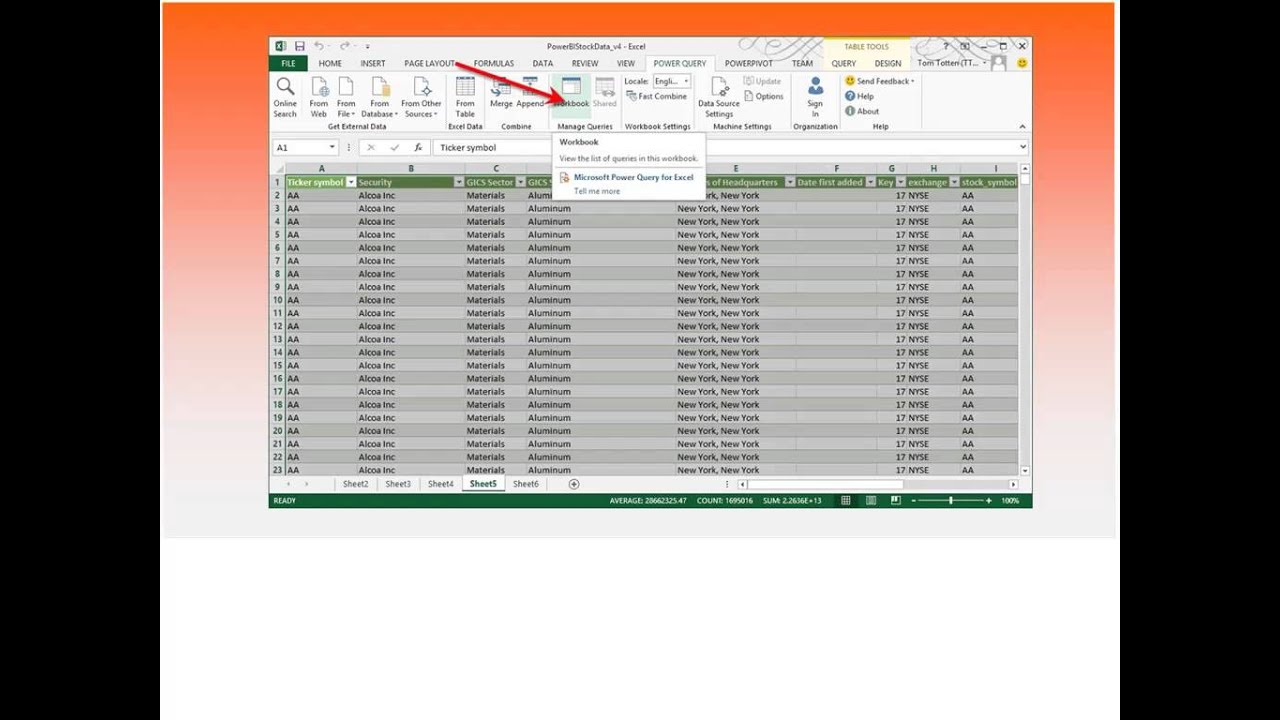
Task: Expand the formula bar
Action: pos(1023,147)
